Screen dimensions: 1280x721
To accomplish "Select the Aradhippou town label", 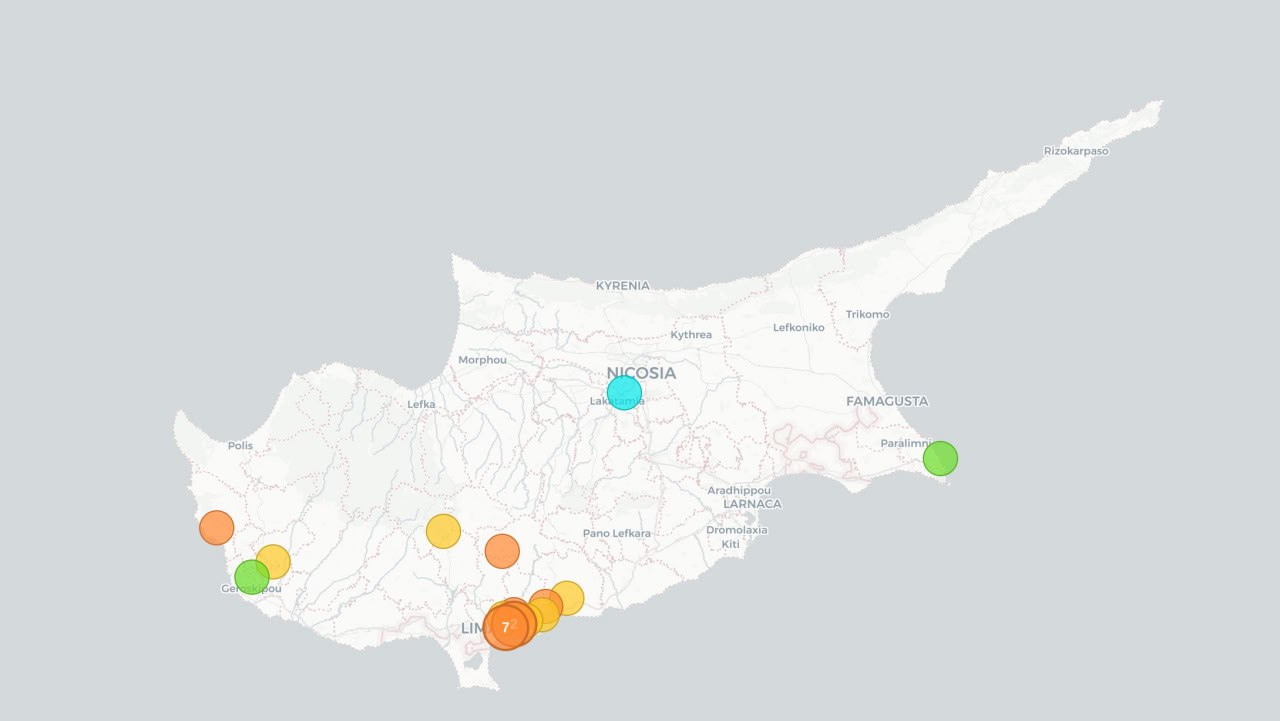I will tap(739, 491).
